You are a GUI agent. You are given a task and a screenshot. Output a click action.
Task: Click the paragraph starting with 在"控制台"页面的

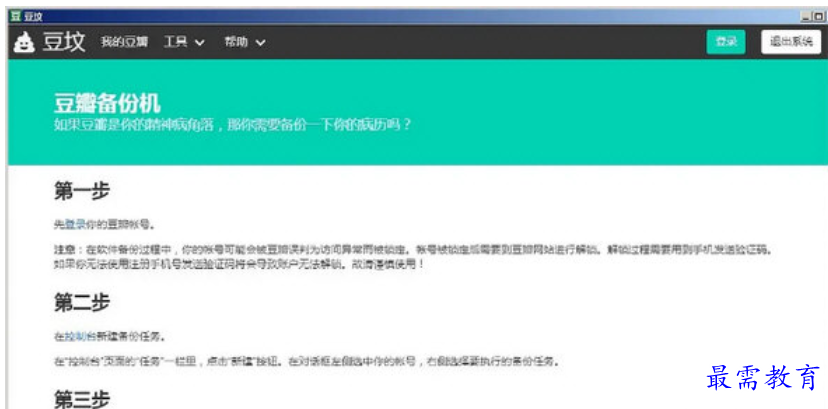pos(306,362)
